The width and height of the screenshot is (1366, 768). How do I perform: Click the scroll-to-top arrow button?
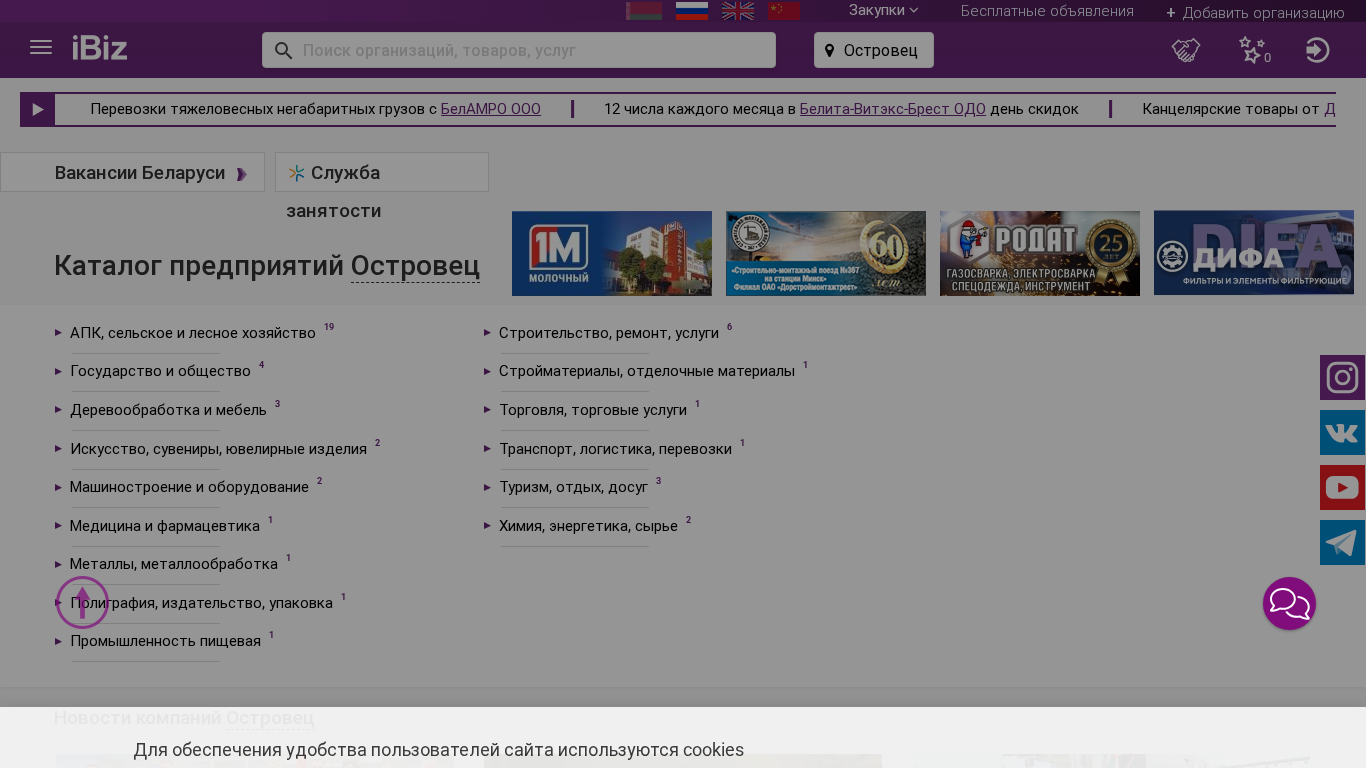click(x=82, y=603)
